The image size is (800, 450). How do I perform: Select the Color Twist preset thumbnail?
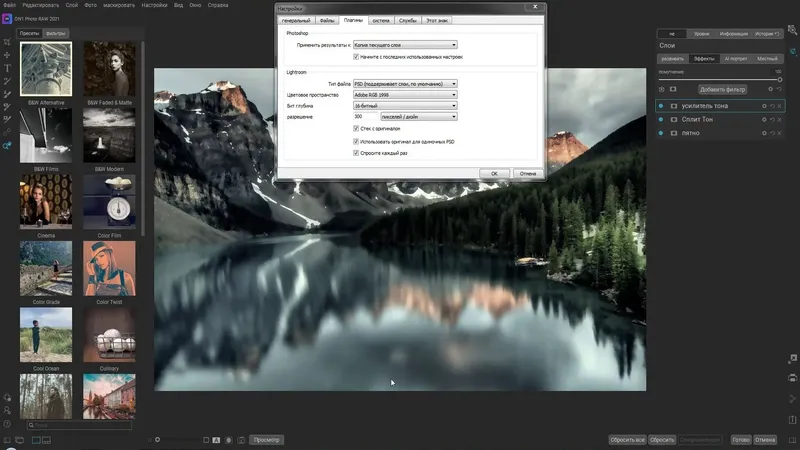tap(109, 268)
